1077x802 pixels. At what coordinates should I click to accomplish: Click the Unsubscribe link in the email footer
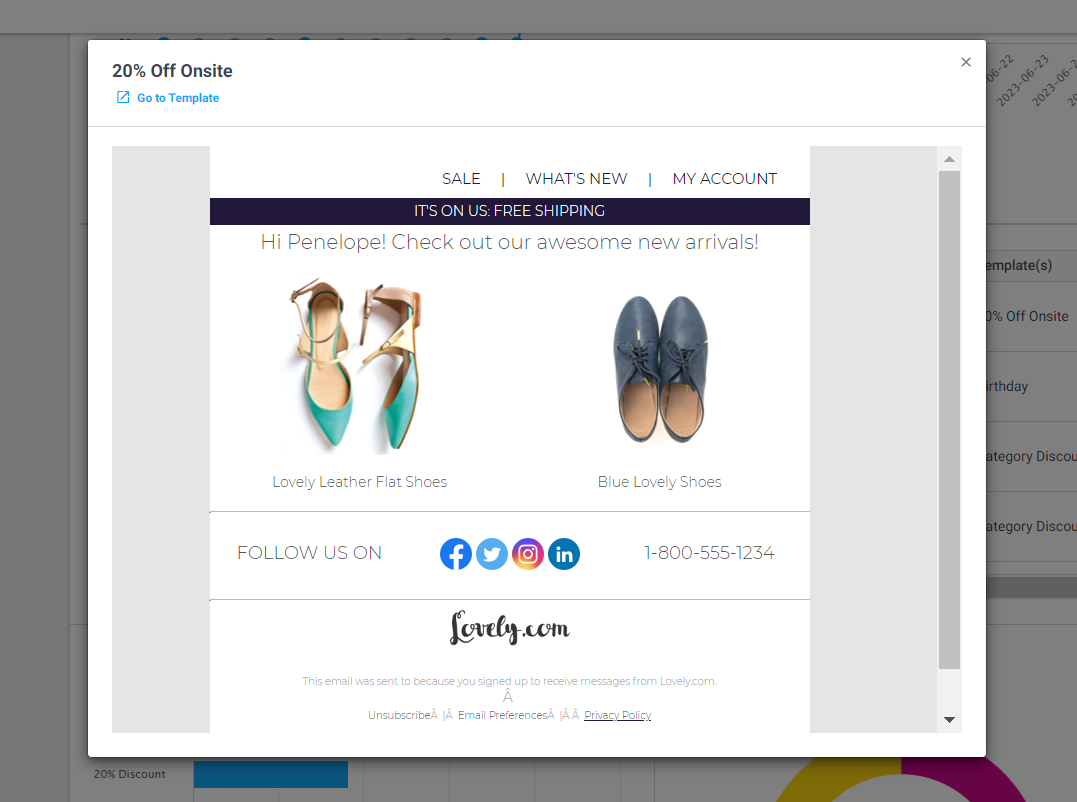[400, 715]
